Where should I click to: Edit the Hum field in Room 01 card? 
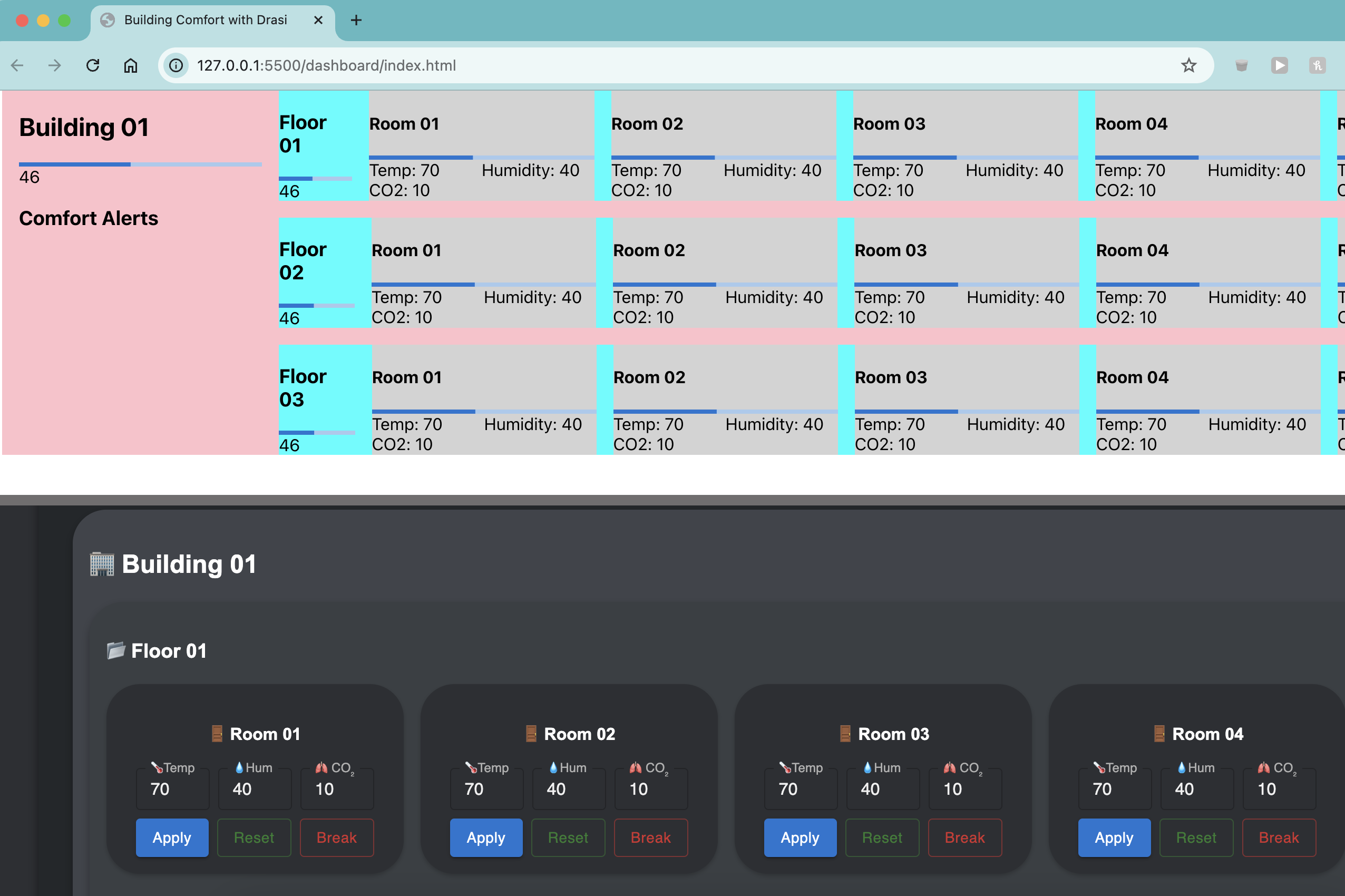pyautogui.click(x=255, y=789)
